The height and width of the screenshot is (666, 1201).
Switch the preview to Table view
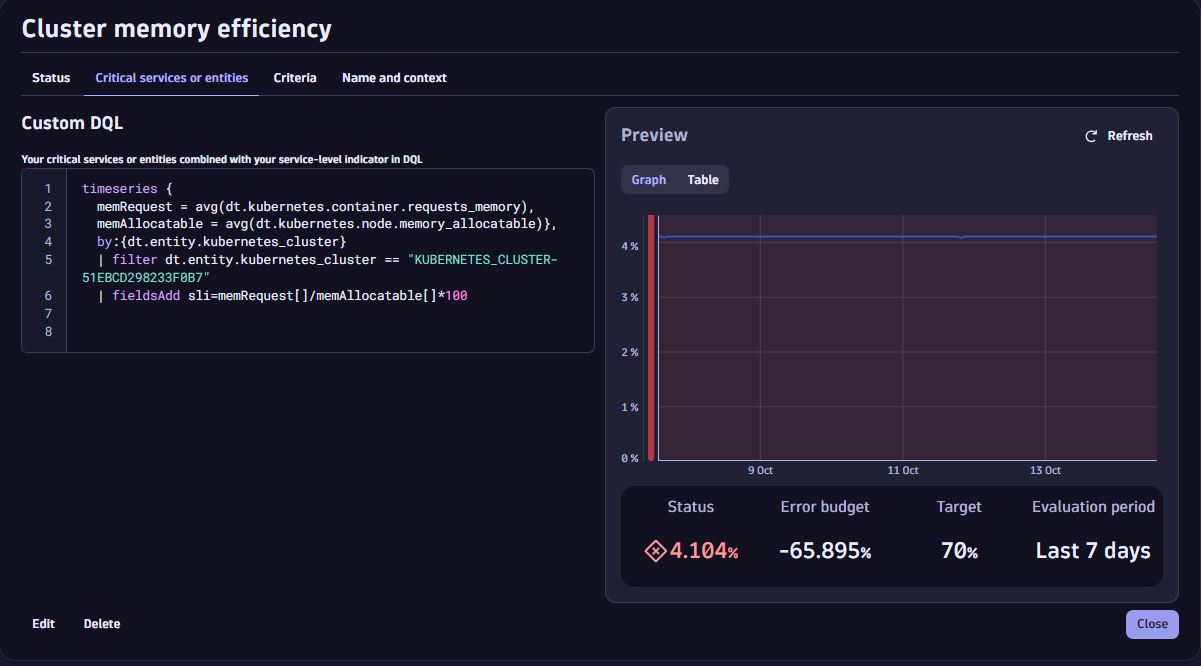pyautogui.click(x=702, y=179)
